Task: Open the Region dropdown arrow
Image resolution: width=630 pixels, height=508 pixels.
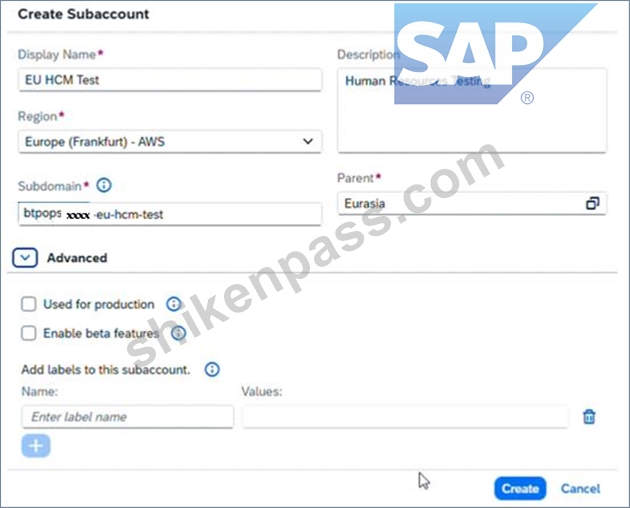Action: (x=308, y=141)
